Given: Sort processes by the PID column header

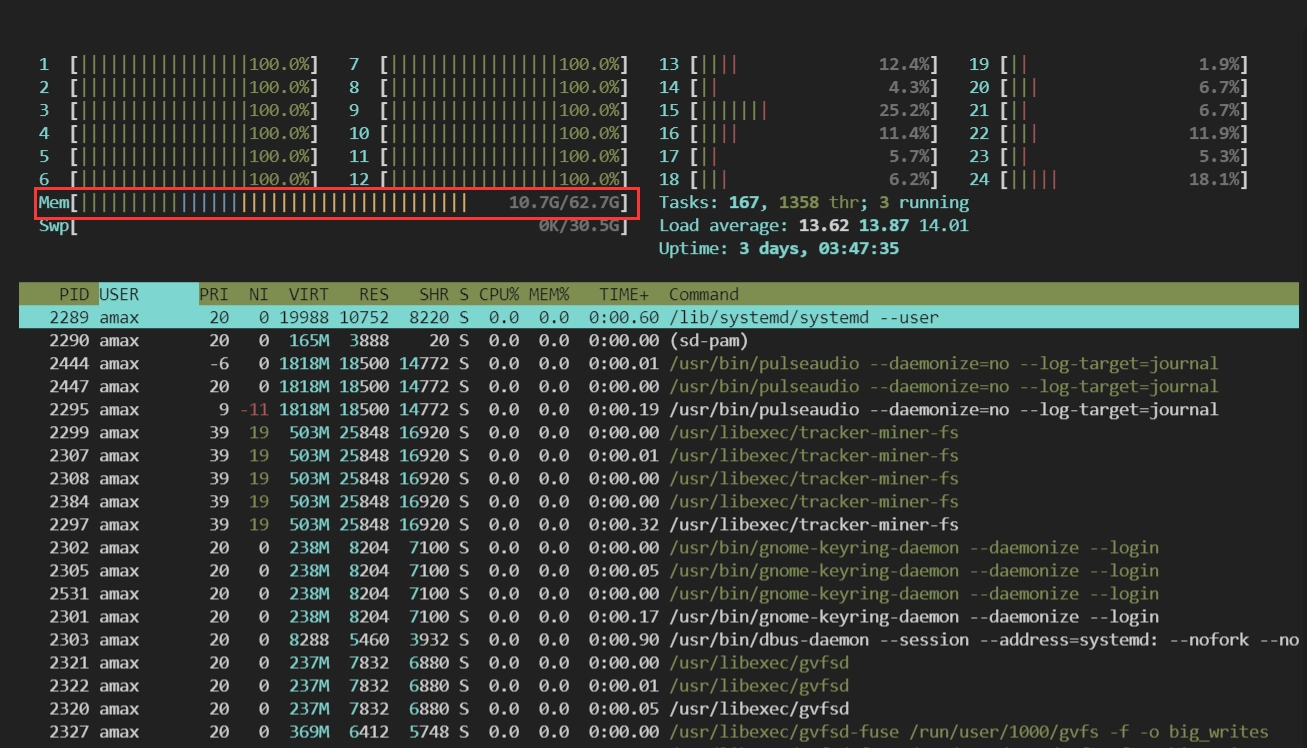Looking at the screenshot, I should coord(74,294).
